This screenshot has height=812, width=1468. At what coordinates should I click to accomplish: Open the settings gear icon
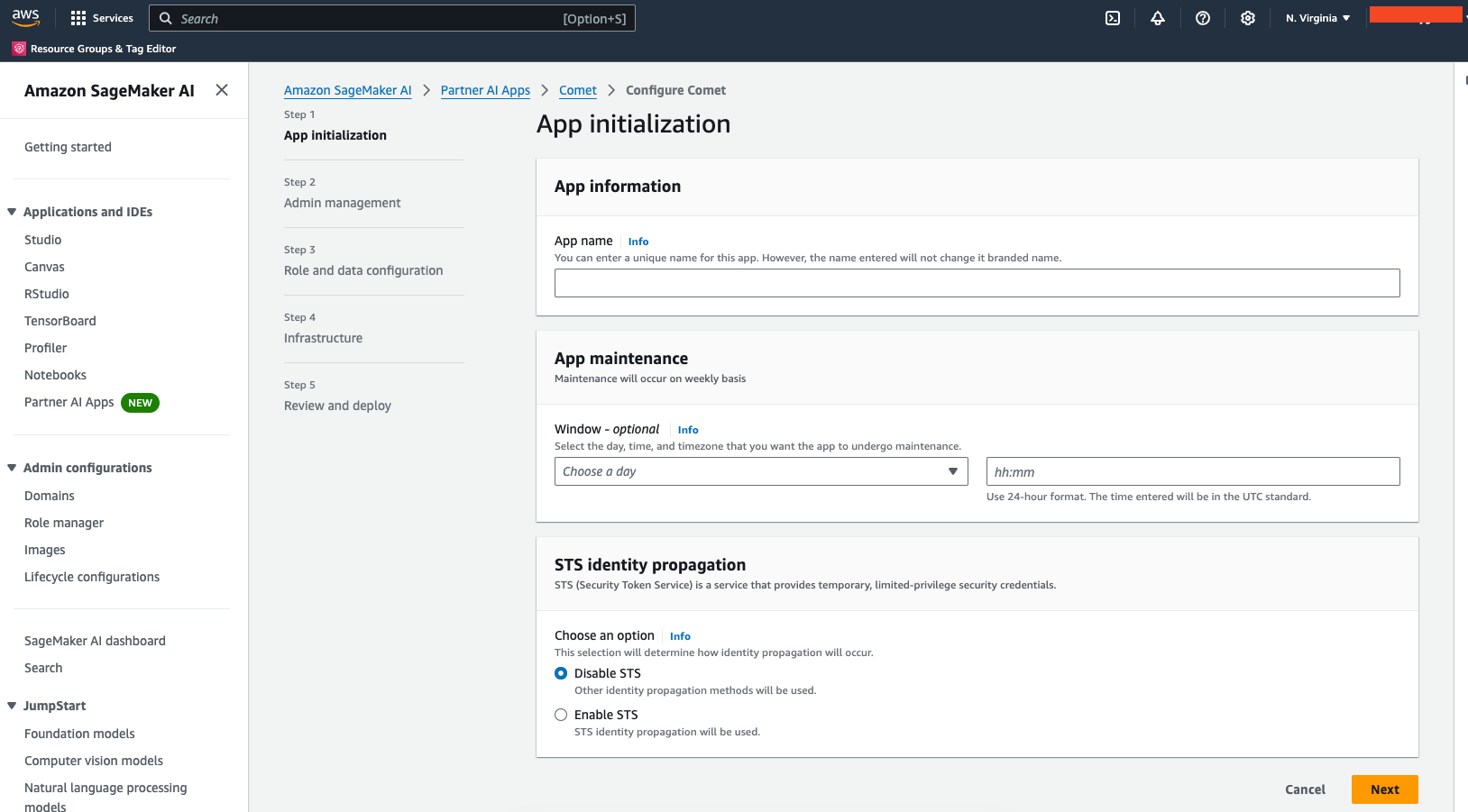tap(1248, 18)
